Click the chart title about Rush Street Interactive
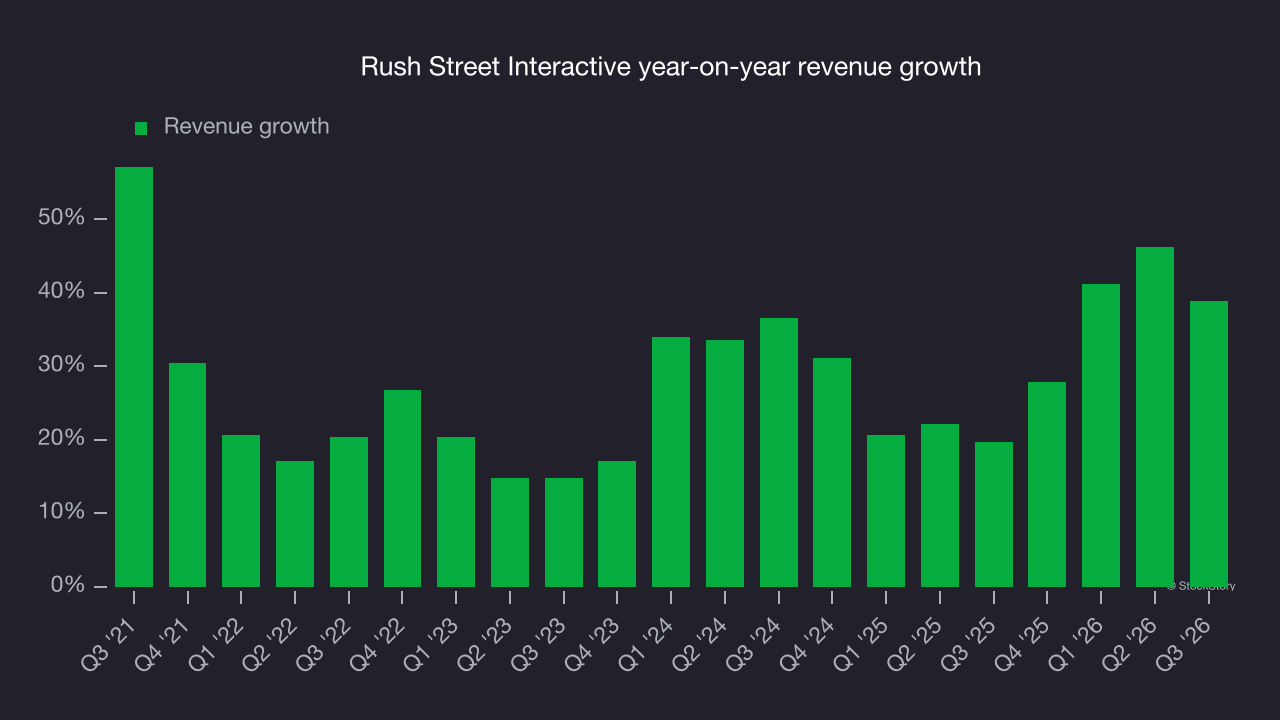This screenshot has width=1280, height=720. coord(671,68)
